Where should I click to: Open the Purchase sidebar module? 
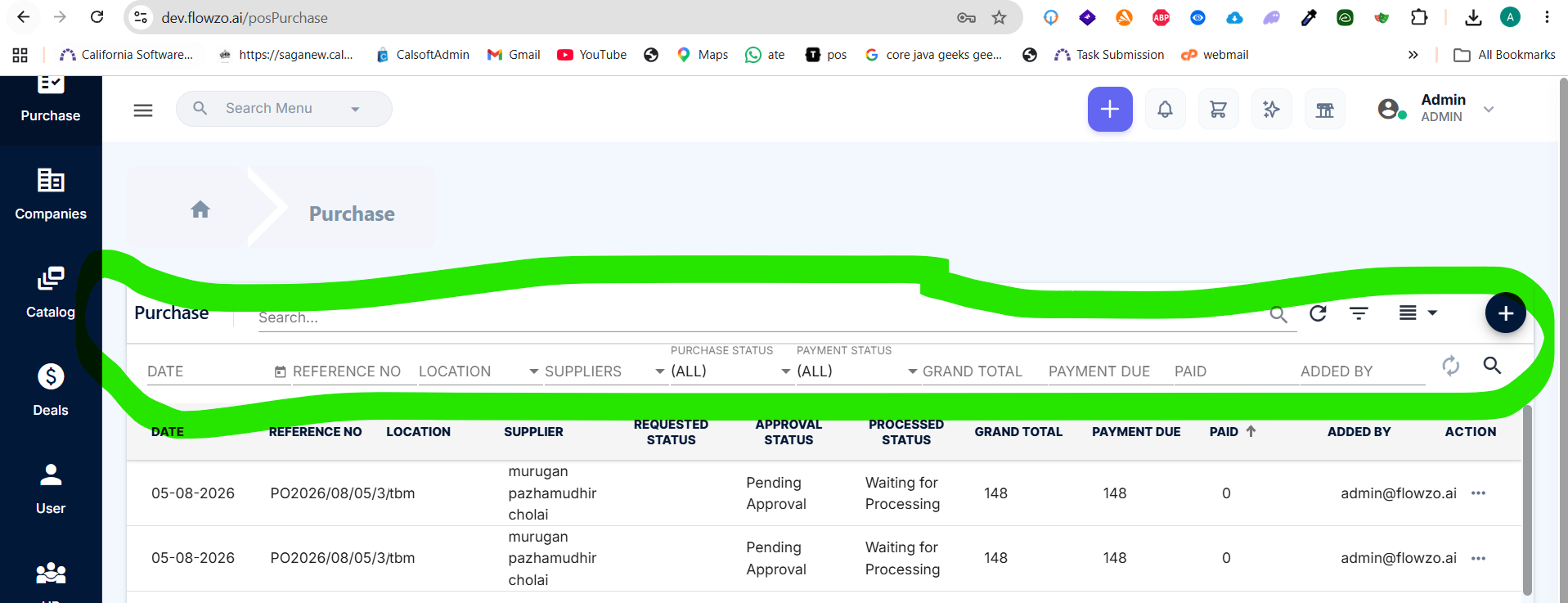pos(51,101)
